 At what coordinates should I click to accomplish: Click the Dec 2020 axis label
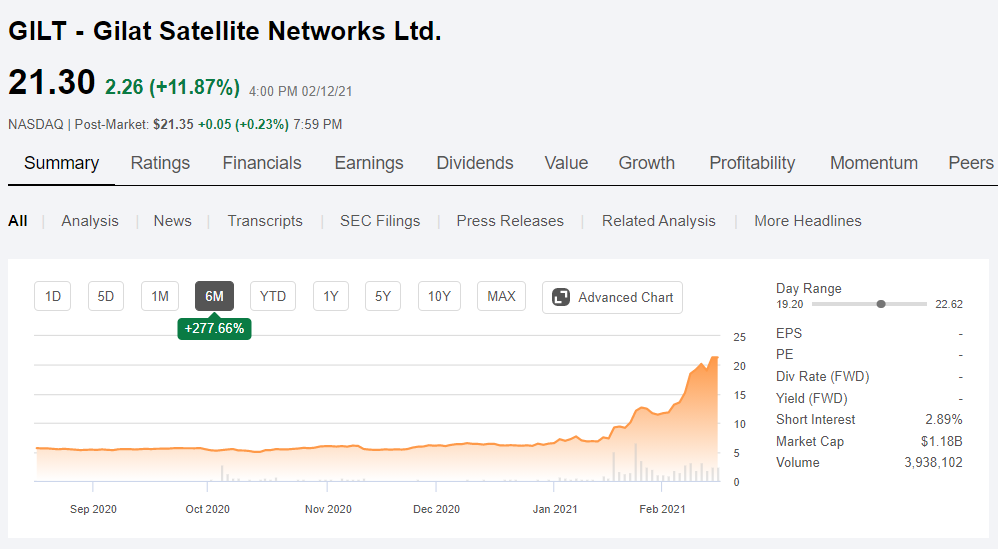tap(436, 509)
